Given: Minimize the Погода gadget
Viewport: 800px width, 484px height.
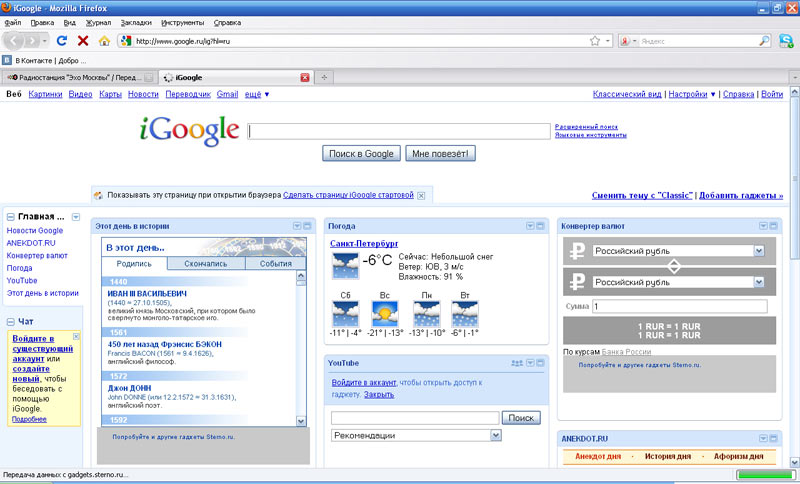Looking at the screenshot, I should click(540, 226).
